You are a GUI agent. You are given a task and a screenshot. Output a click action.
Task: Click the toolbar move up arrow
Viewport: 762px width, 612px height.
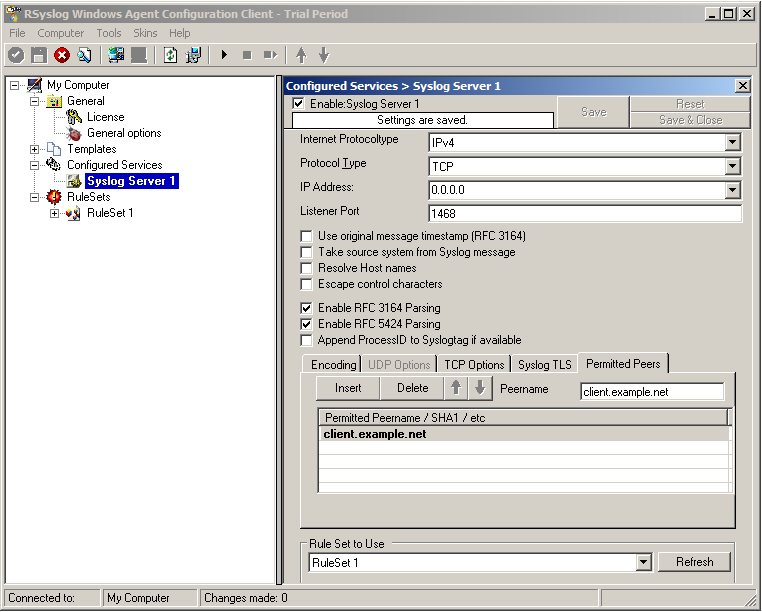click(x=301, y=55)
